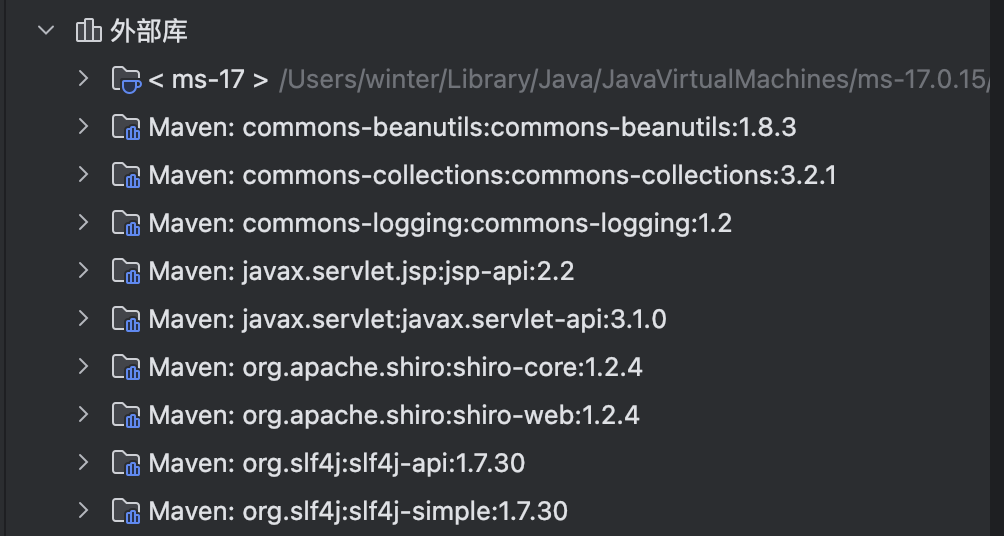Click the ms-17 JDK folder icon

point(125,79)
